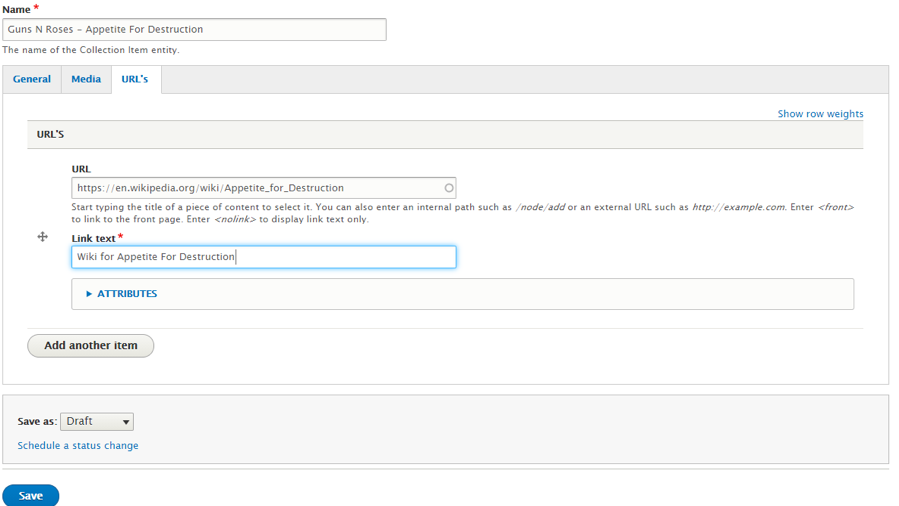Click the Show row weights link

820,114
